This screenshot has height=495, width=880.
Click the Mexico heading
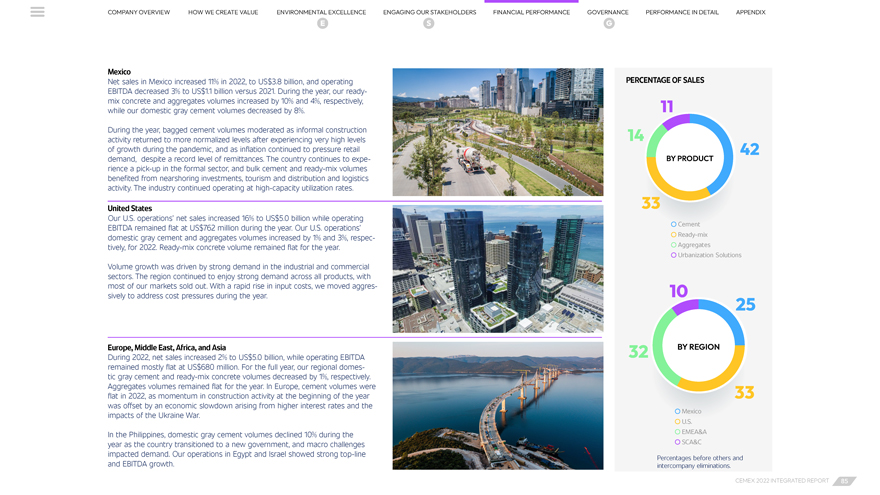pos(119,72)
